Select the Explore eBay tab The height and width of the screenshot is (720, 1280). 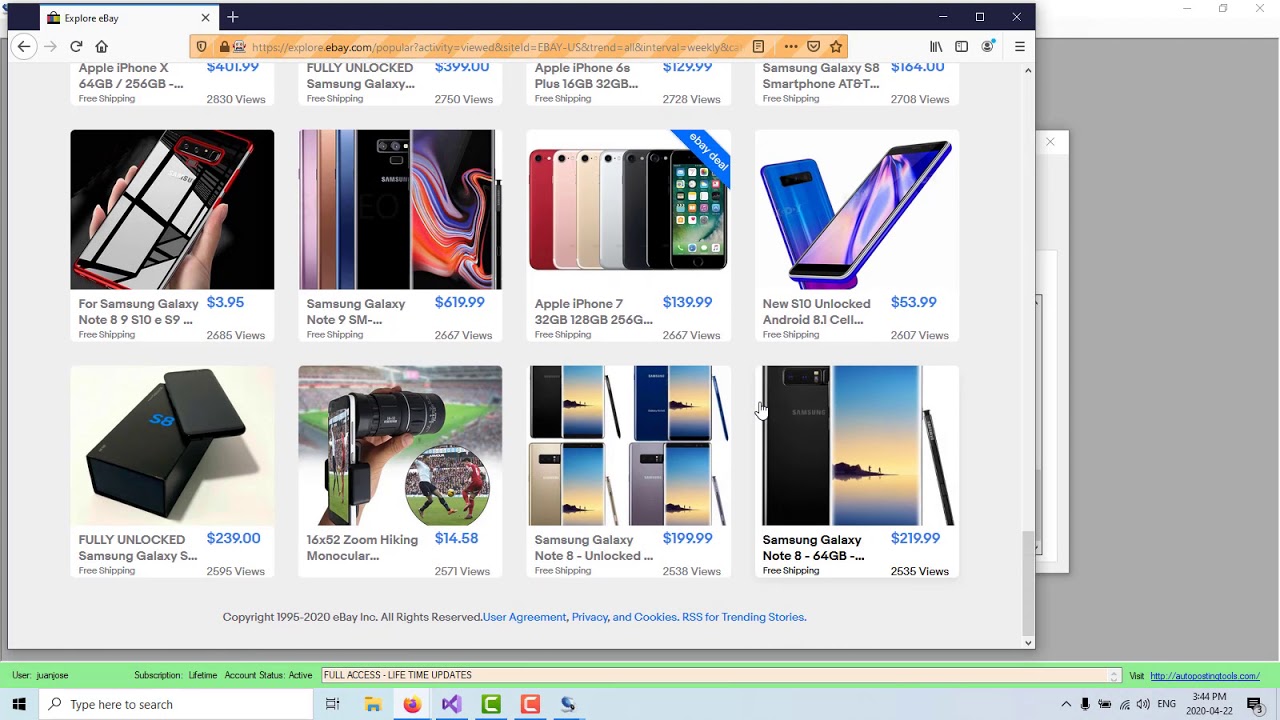128,17
